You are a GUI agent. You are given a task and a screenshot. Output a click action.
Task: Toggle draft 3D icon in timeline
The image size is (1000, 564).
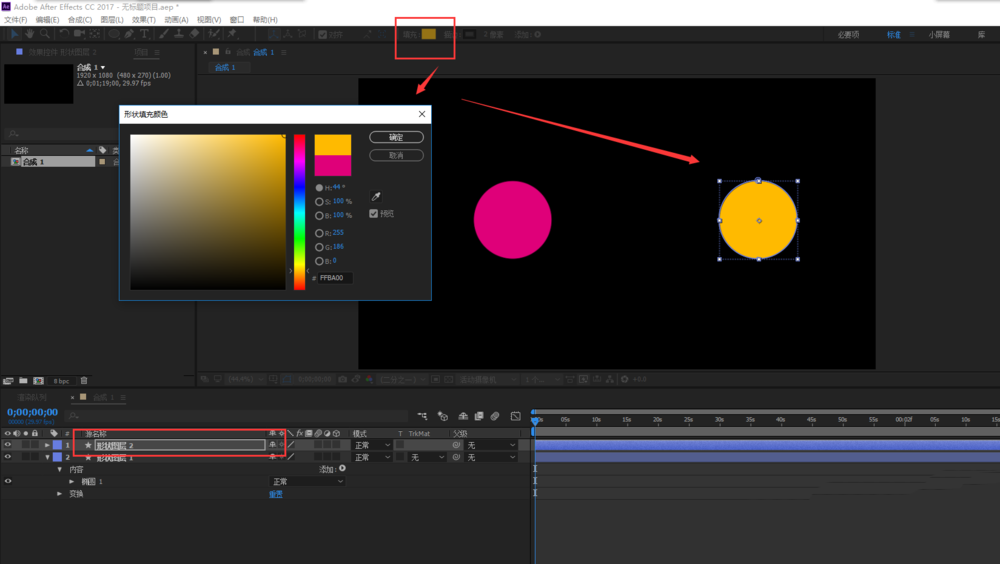coord(443,416)
